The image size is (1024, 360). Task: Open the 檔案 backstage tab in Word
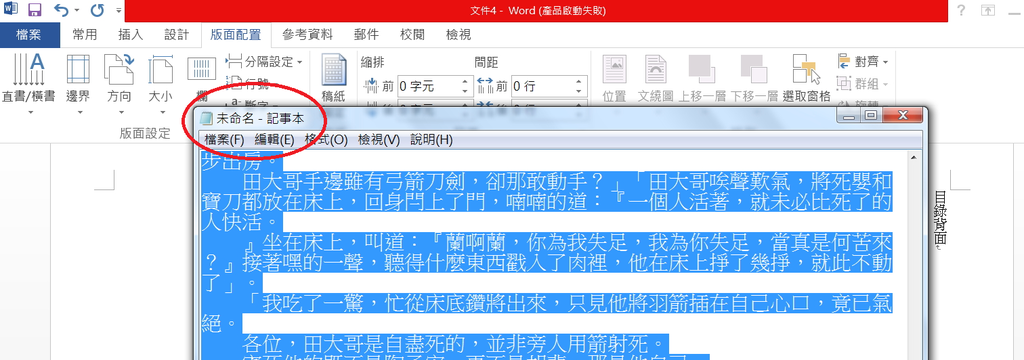(x=30, y=35)
